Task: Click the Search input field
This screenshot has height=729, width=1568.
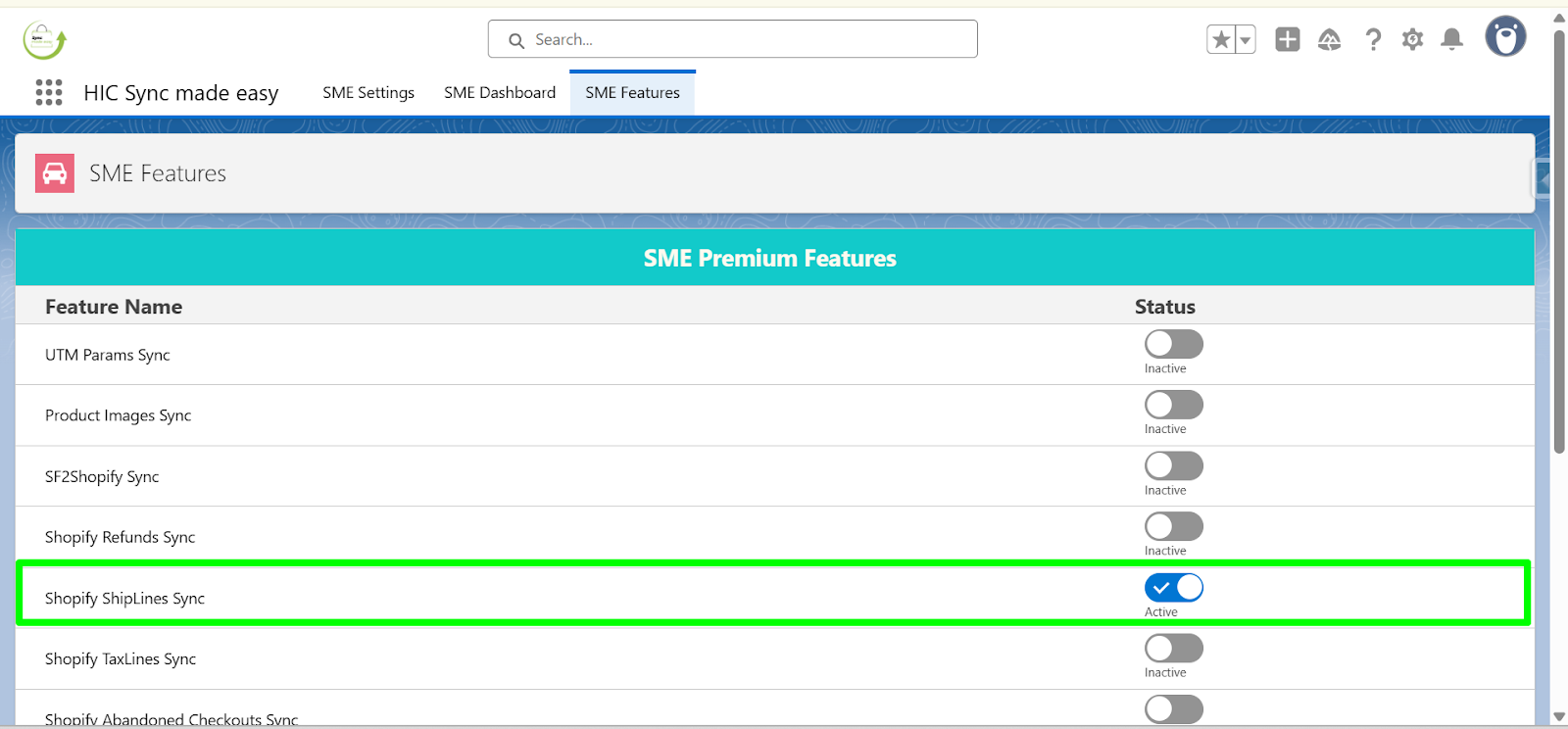Action: coord(745,39)
